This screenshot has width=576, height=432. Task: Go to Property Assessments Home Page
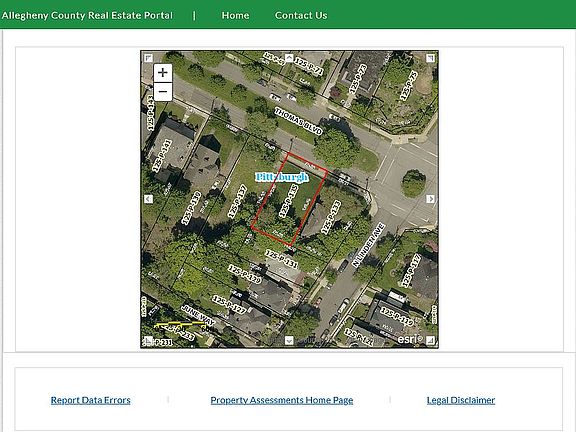point(282,400)
